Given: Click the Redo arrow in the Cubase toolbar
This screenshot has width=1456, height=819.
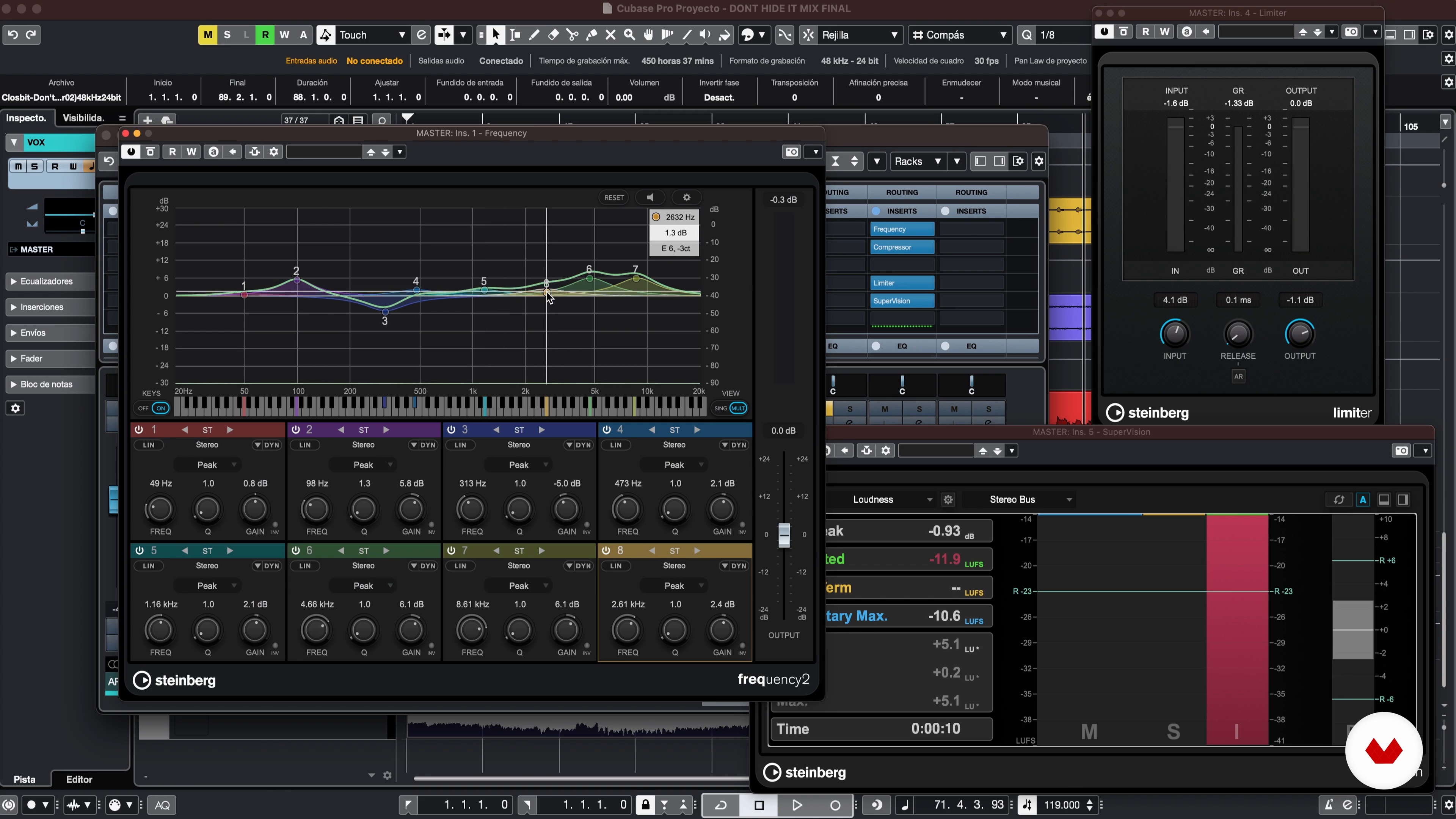Looking at the screenshot, I should coord(31,35).
